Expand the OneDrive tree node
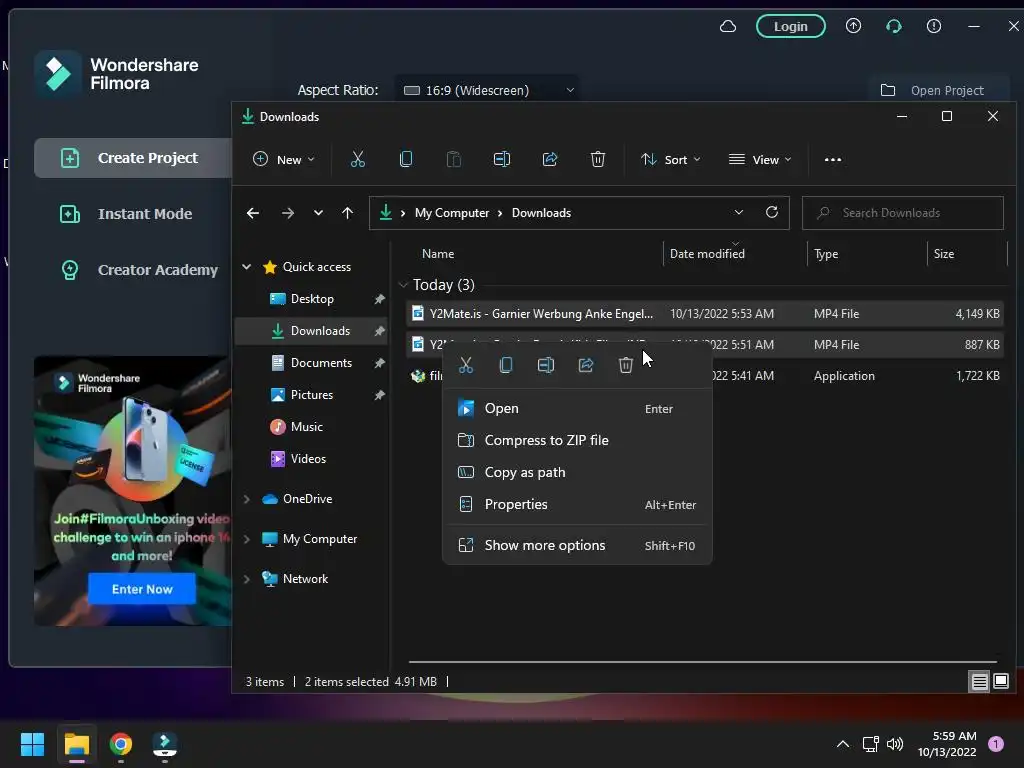Screen dimensions: 1024x768 [247, 499]
